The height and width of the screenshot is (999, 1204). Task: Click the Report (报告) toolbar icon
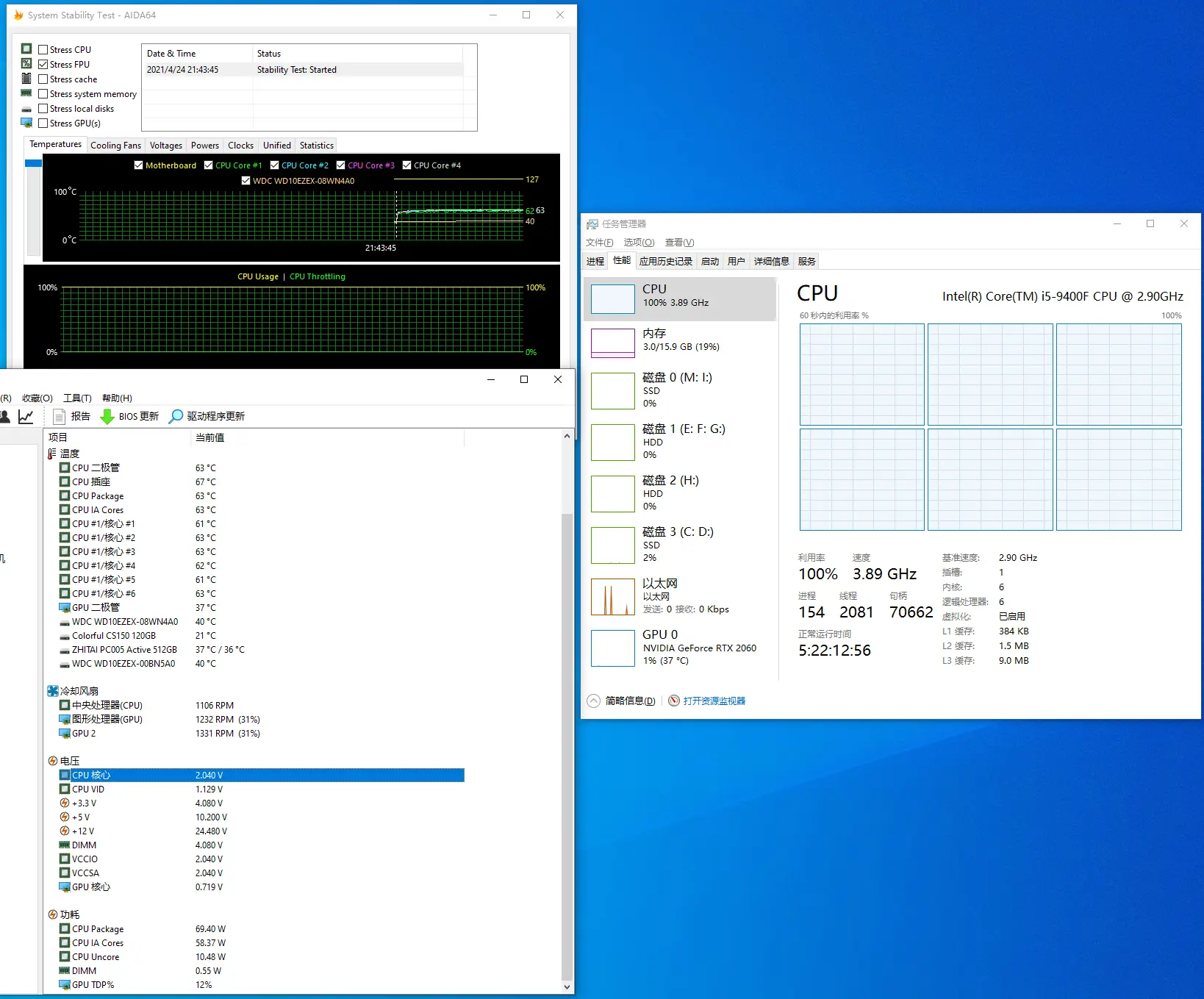click(x=60, y=416)
